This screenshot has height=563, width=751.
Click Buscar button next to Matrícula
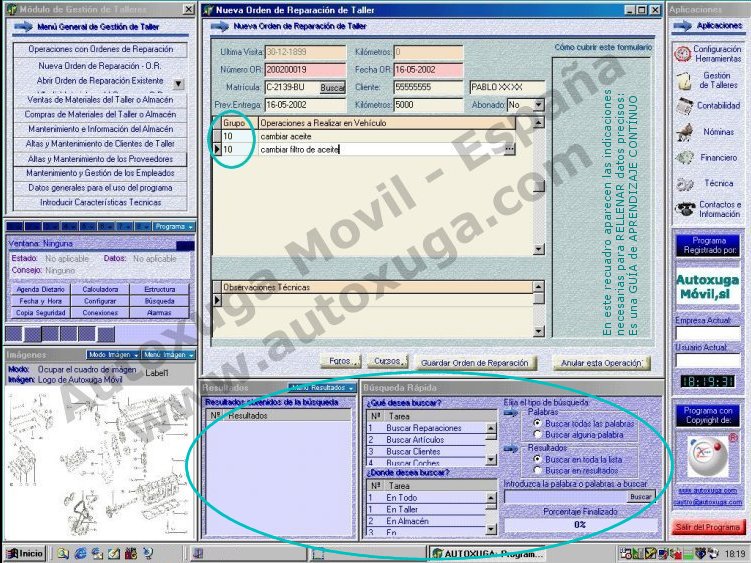coord(332,88)
